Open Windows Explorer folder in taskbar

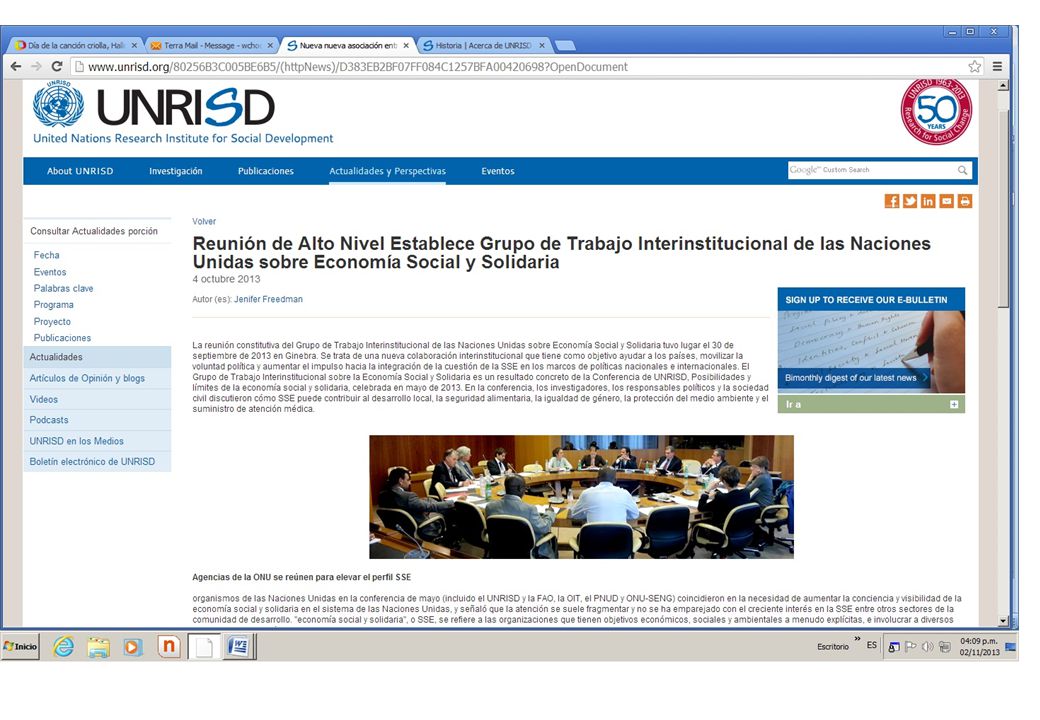point(98,646)
